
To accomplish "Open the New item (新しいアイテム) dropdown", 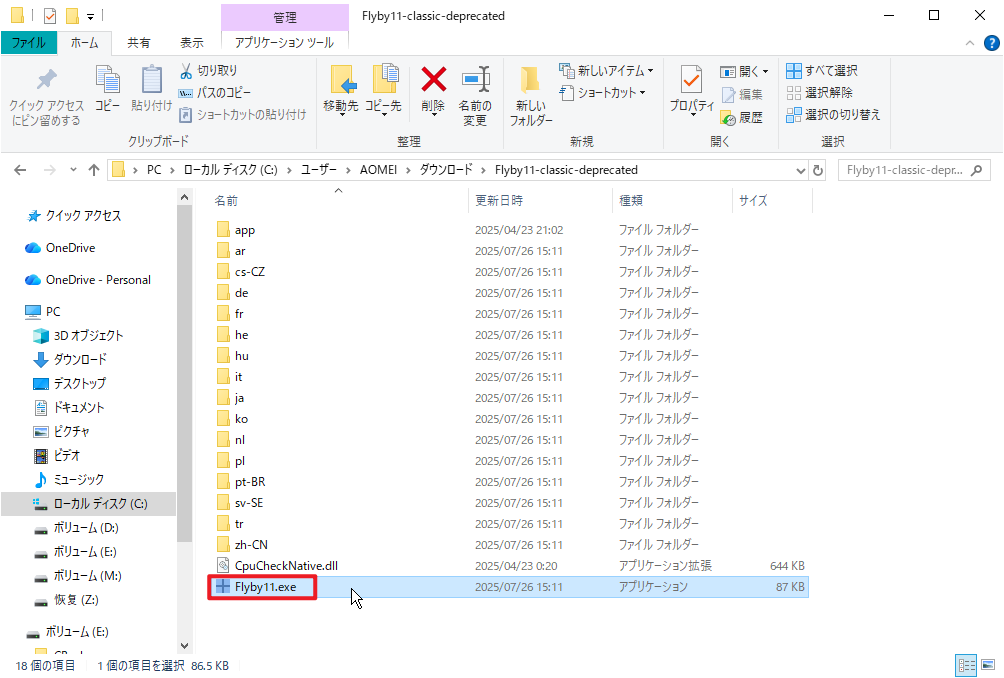I will (606, 70).
